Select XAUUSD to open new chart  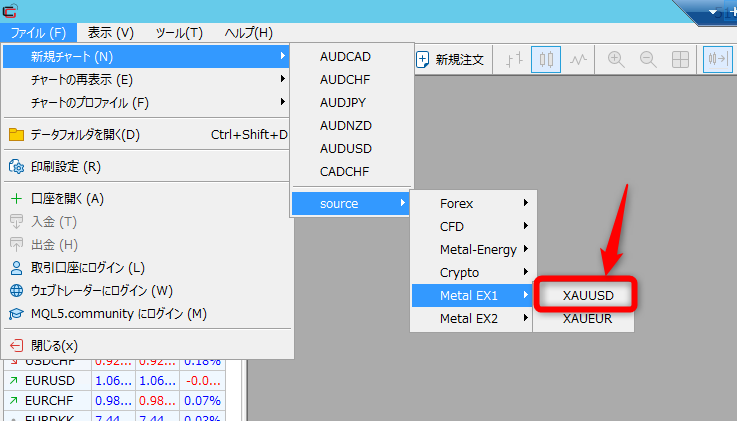[x=588, y=296]
